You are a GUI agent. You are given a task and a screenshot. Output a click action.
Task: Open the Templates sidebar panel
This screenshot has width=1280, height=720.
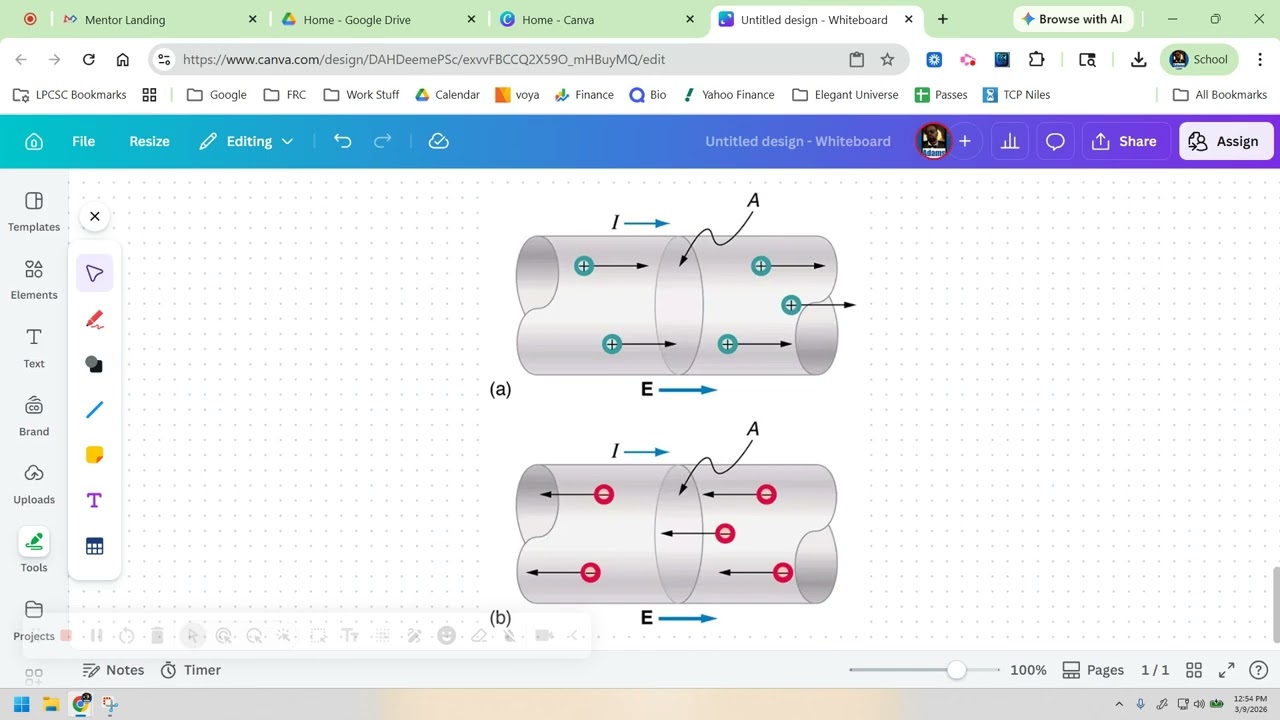[34, 212]
